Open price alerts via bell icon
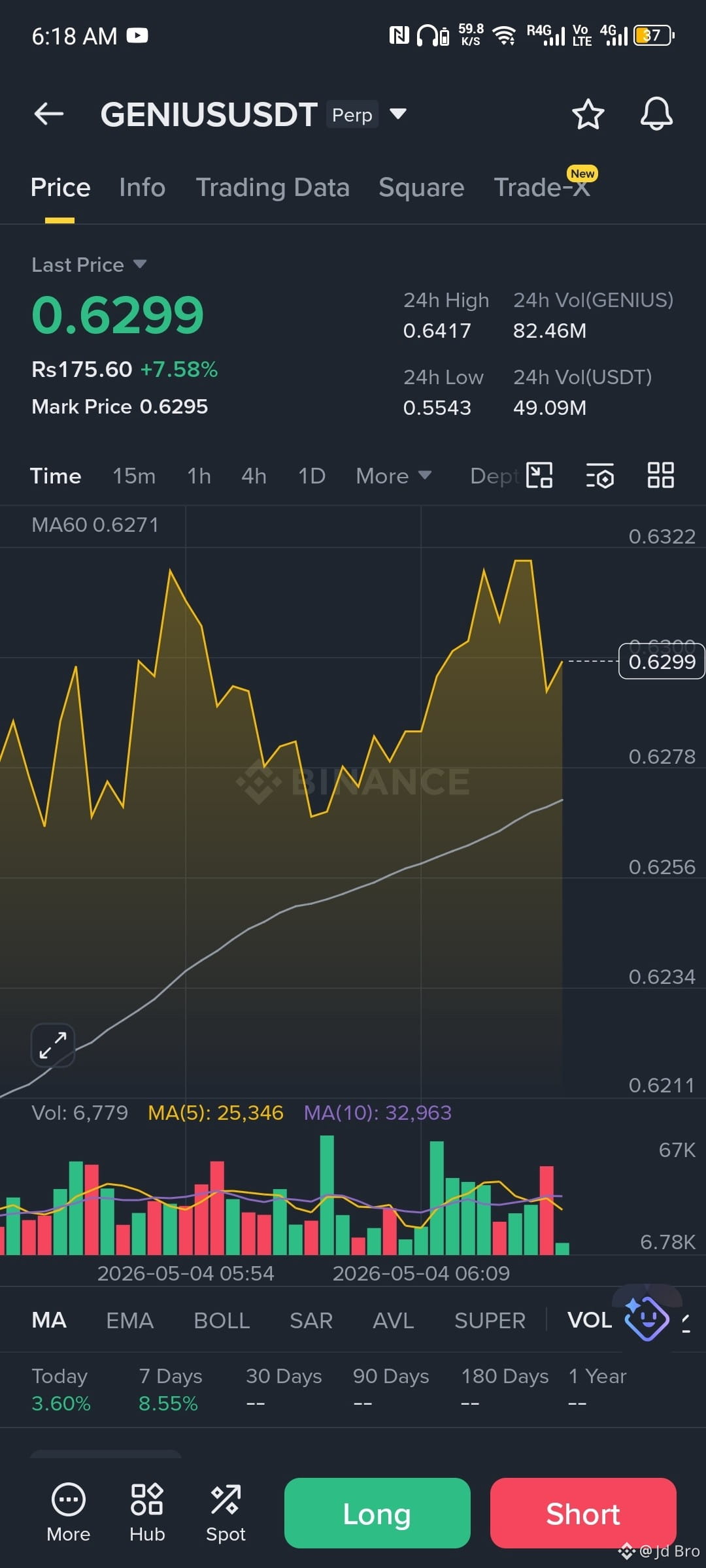This screenshot has height=1568, width=706. click(656, 114)
